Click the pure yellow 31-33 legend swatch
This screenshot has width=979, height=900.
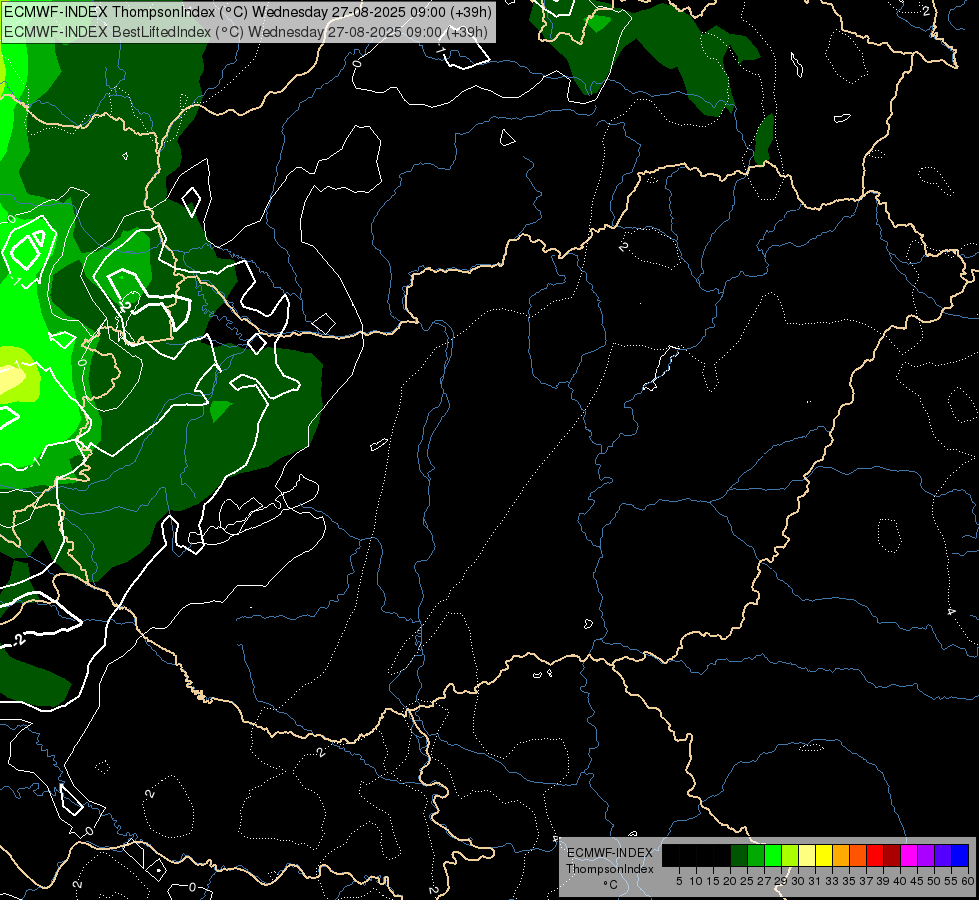[x=824, y=855]
